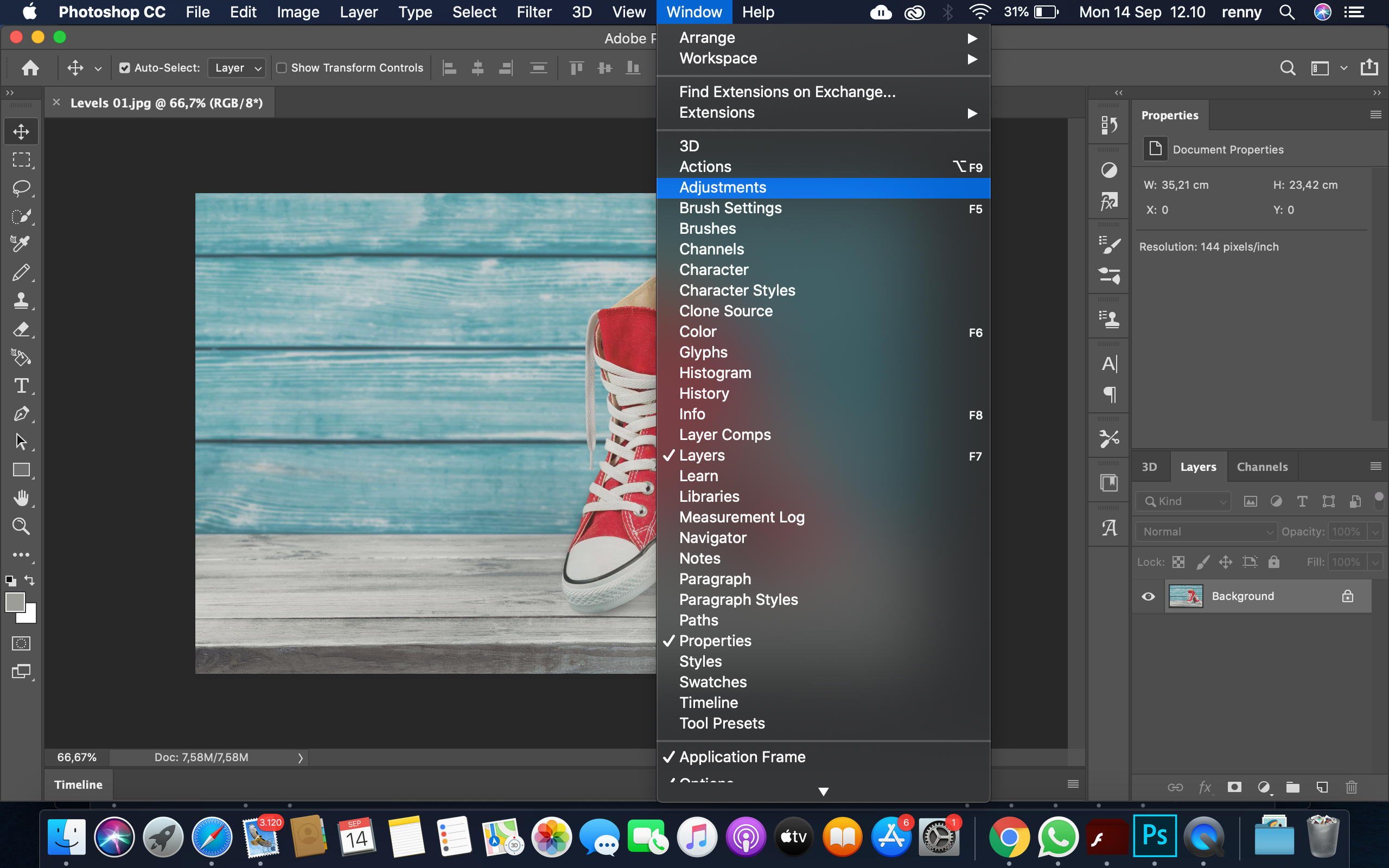This screenshot has height=868, width=1389.
Task: Toggle Layers panel in Window menu
Action: (x=823, y=455)
